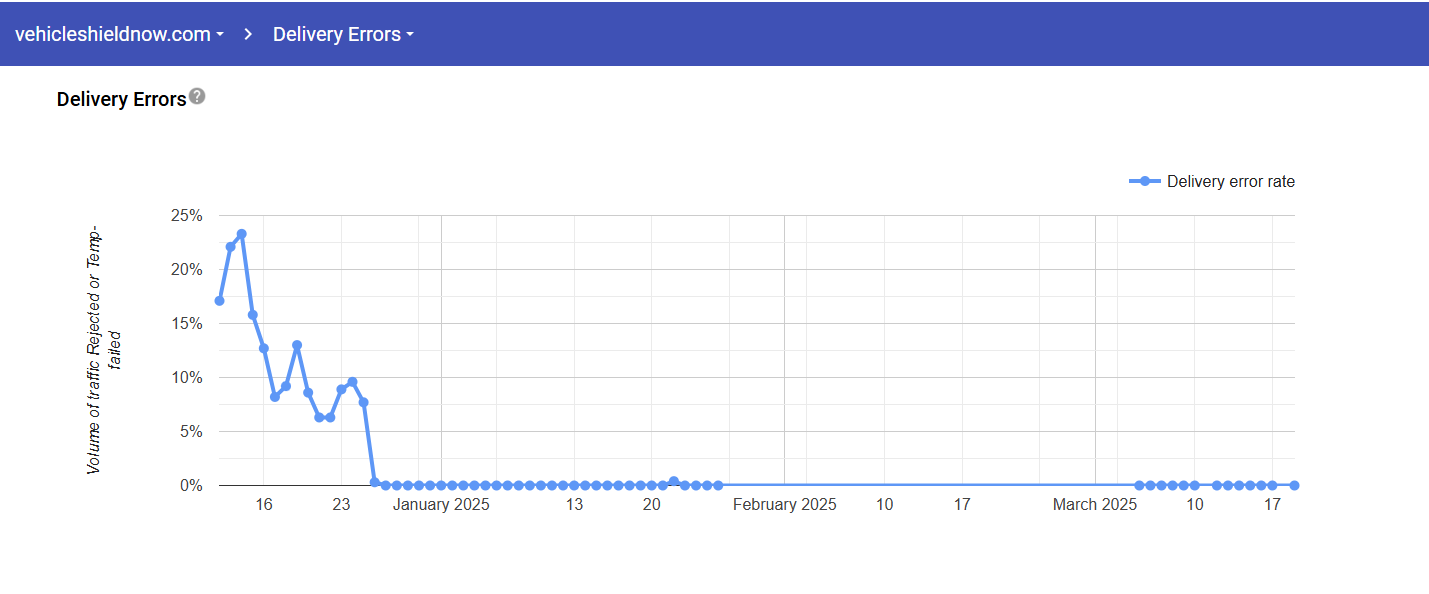Click the last data point at chart's right edge

[1294, 485]
